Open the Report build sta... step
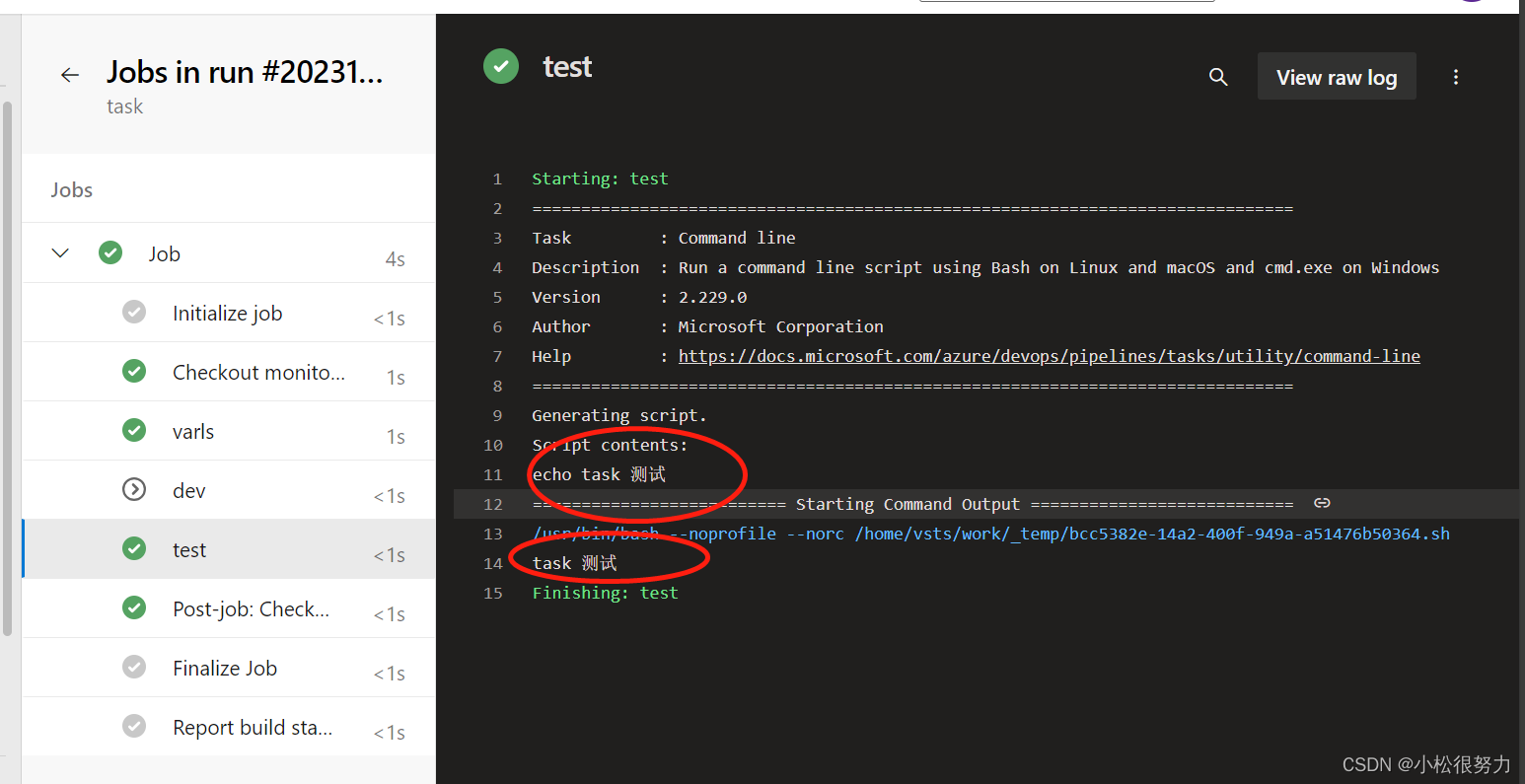 pos(229,727)
